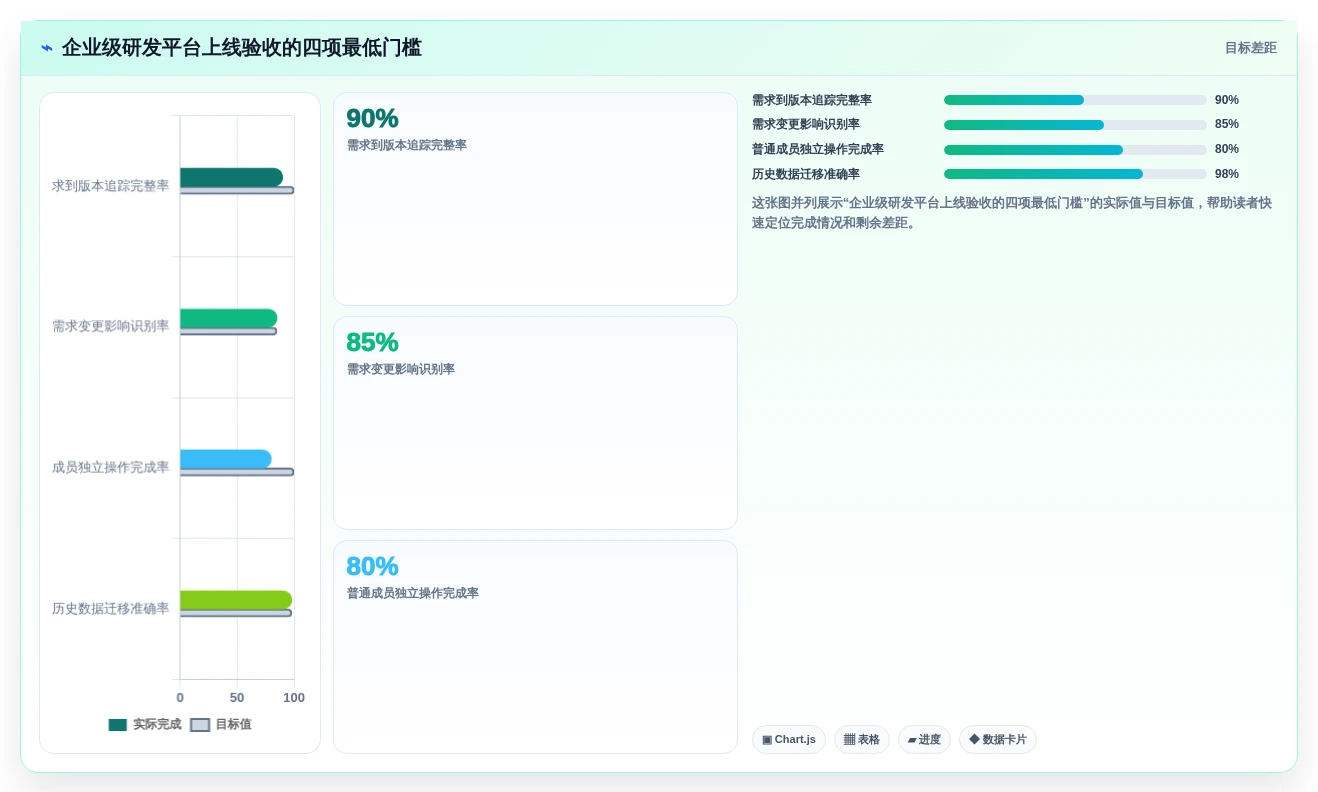Click the blue 成员独立操作完成率 chart bar
The height and width of the screenshot is (792, 1318).
(x=225, y=459)
